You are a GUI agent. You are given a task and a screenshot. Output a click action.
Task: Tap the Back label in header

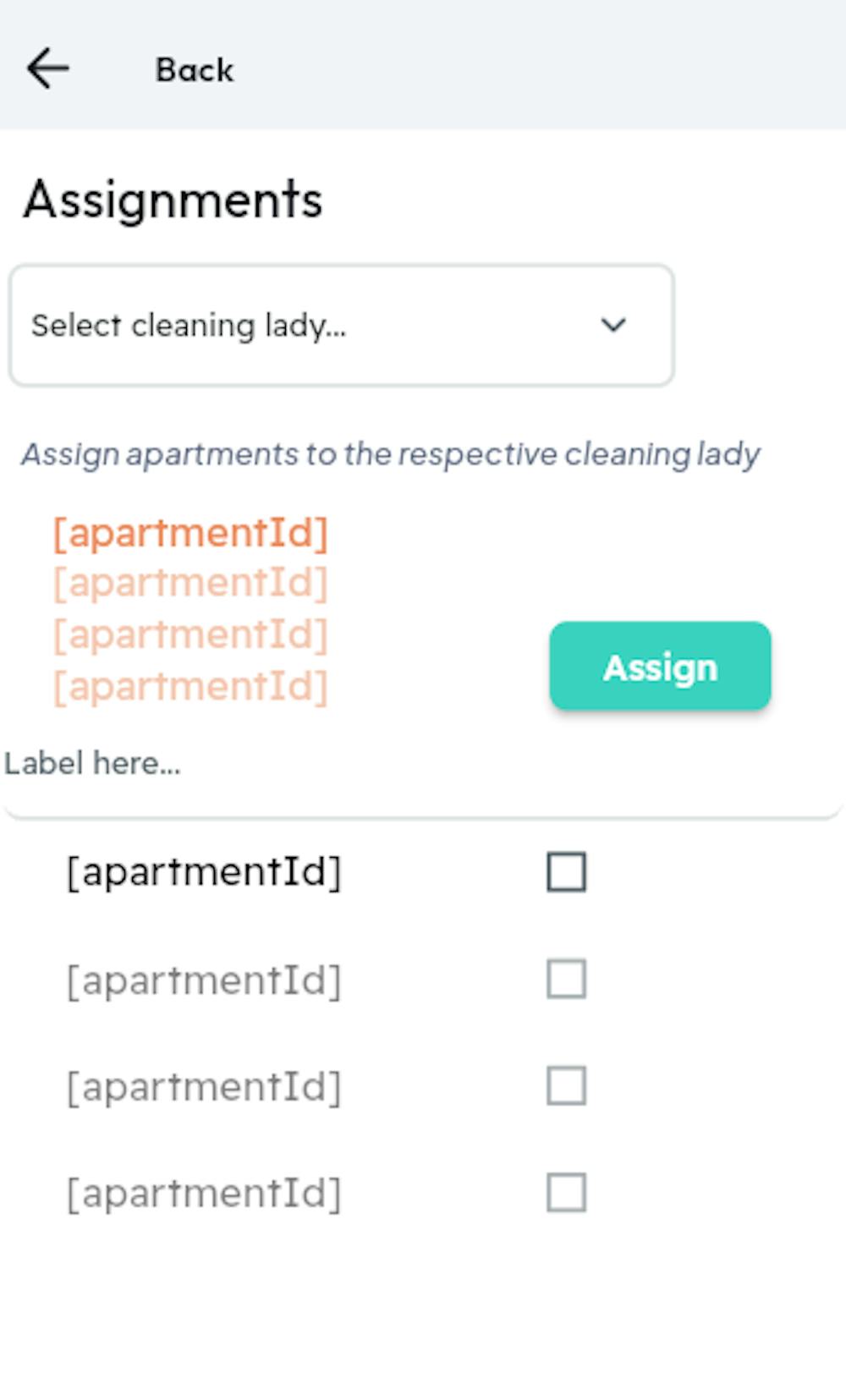tap(194, 70)
